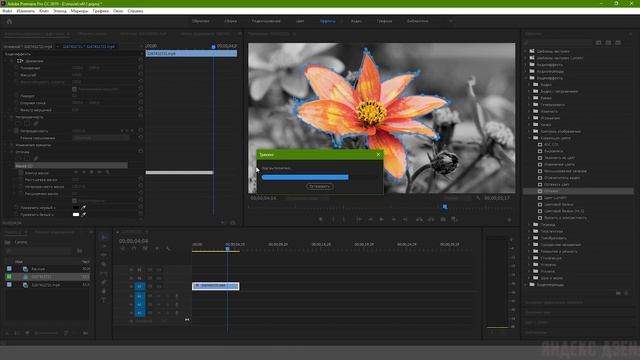
Task: Toggle A1 track targeting button
Action: click(140, 296)
